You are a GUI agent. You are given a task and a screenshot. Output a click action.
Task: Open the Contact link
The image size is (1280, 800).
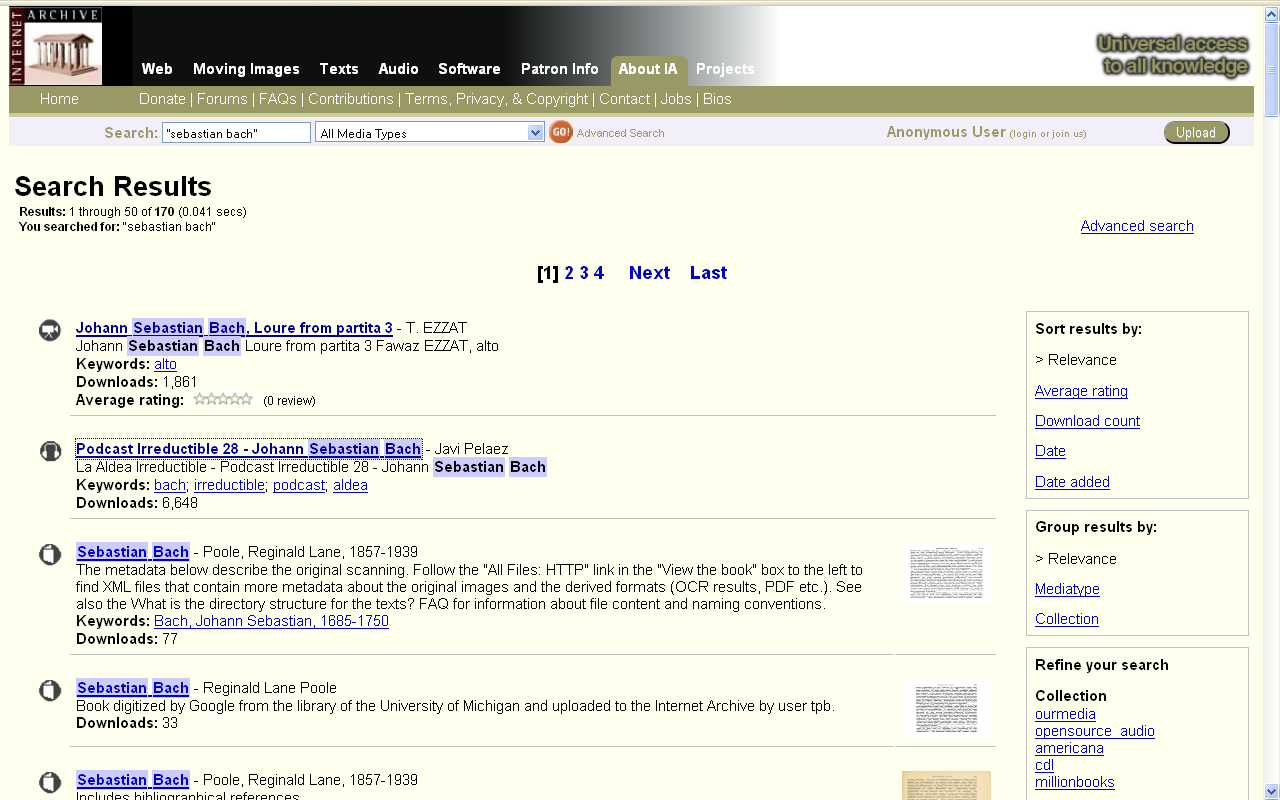point(625,99)
